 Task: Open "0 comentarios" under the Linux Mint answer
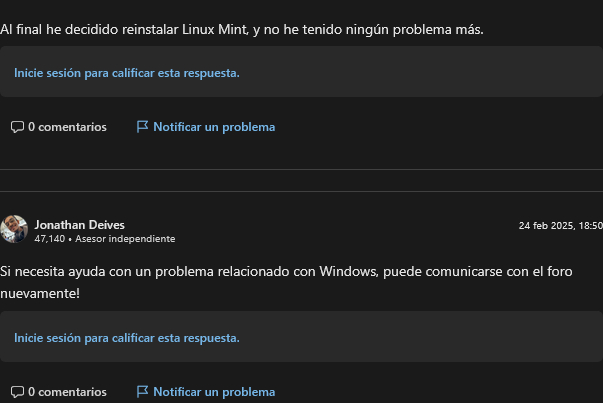tap(67, 127)
